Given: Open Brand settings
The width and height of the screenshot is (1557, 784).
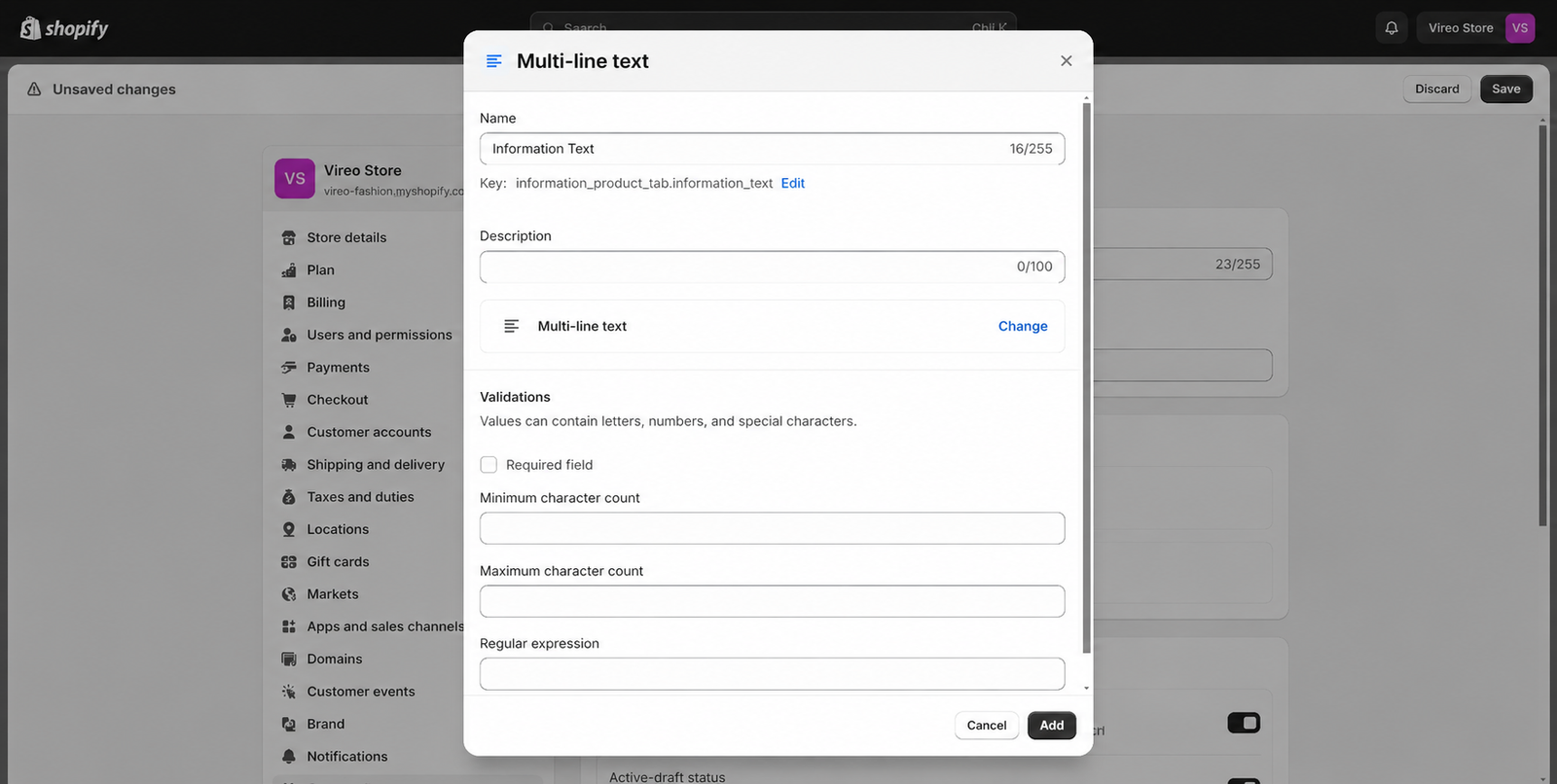Looking at the screenshot, I should [326, 724].
